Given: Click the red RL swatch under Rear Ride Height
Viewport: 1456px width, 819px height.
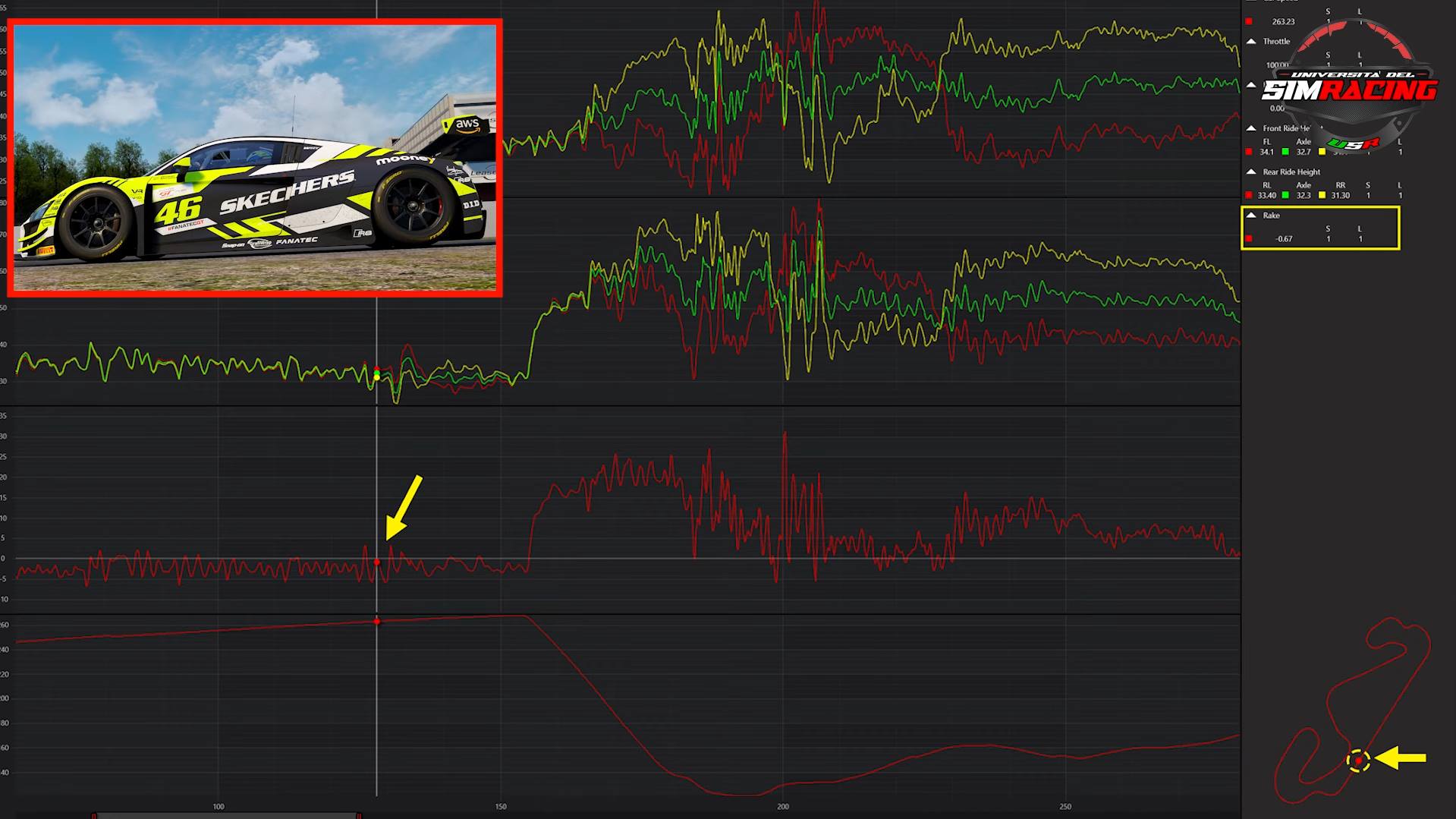Looking at the screenshot, I should point(1249,194).
